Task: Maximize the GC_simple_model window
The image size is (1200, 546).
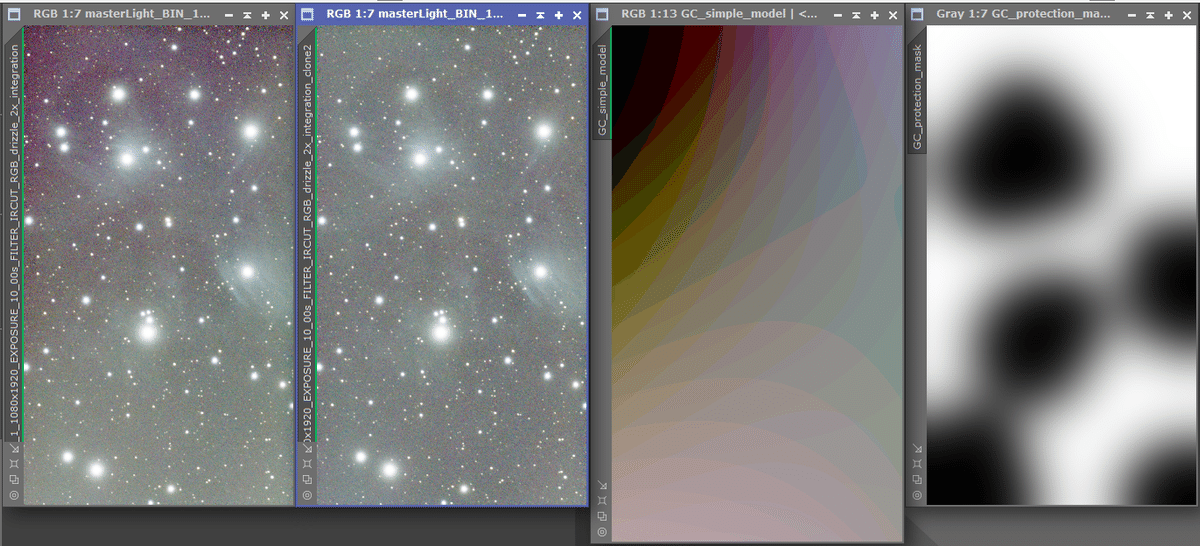Action: (873, 15)
